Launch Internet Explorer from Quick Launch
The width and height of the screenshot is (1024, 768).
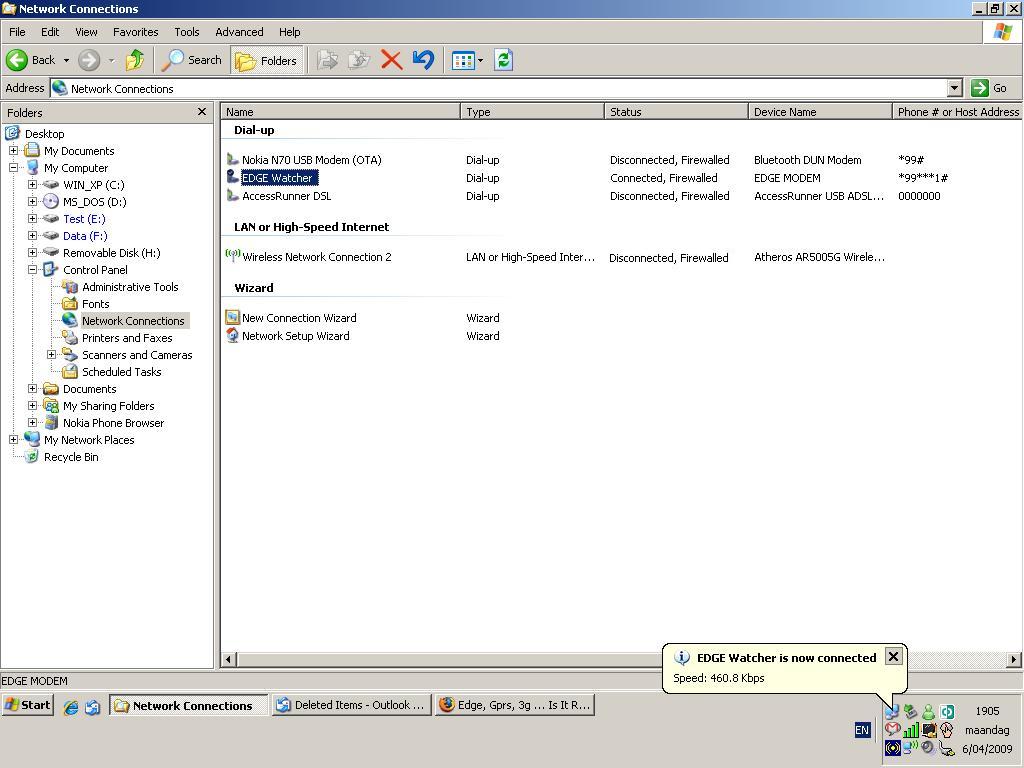tap(71, 707)
